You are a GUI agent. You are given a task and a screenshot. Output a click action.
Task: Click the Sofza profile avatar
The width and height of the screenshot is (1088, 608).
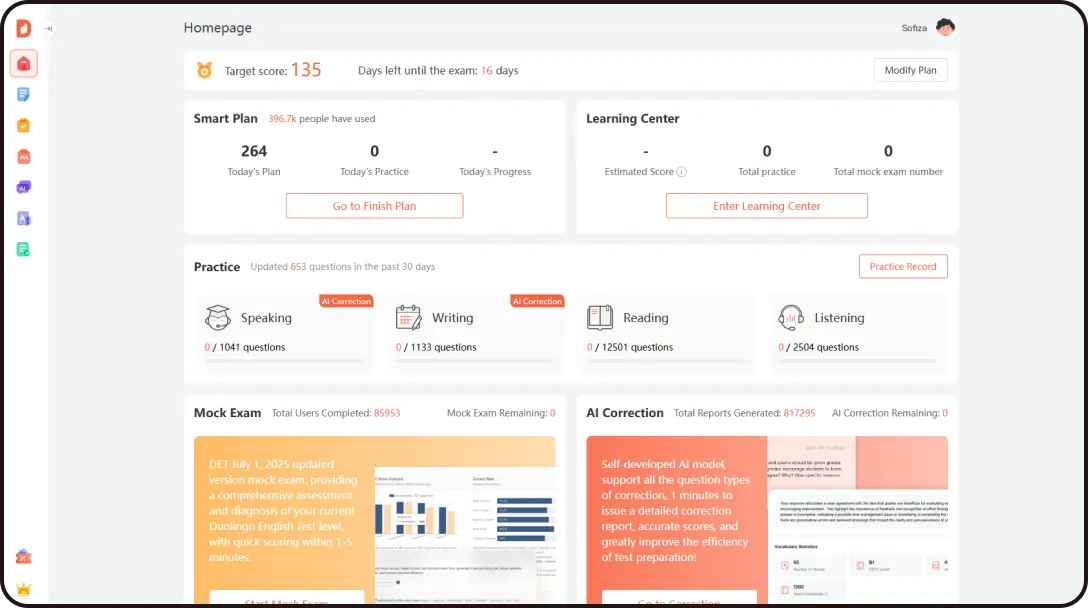945,28
